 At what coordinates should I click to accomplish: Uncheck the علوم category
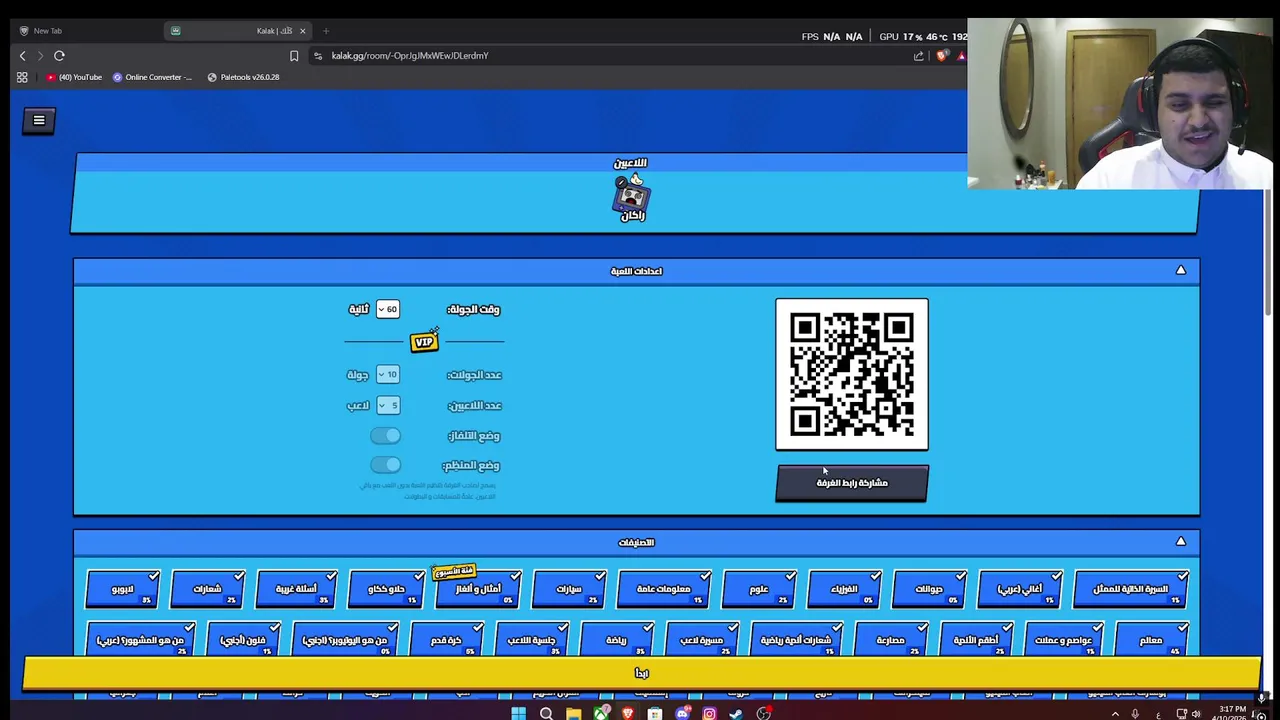point(759,589)
